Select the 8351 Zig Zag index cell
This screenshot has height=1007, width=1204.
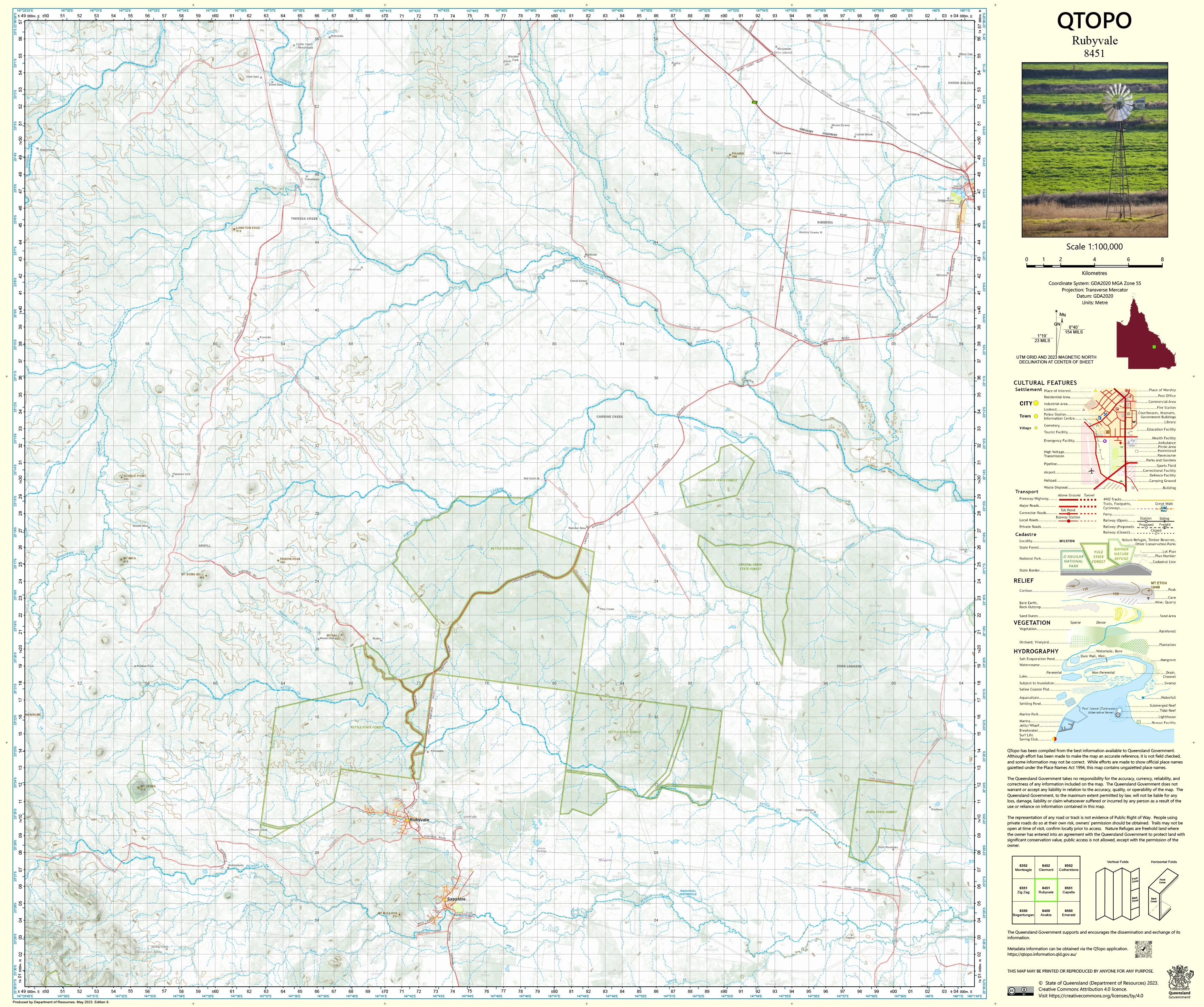click(1023, 890)
